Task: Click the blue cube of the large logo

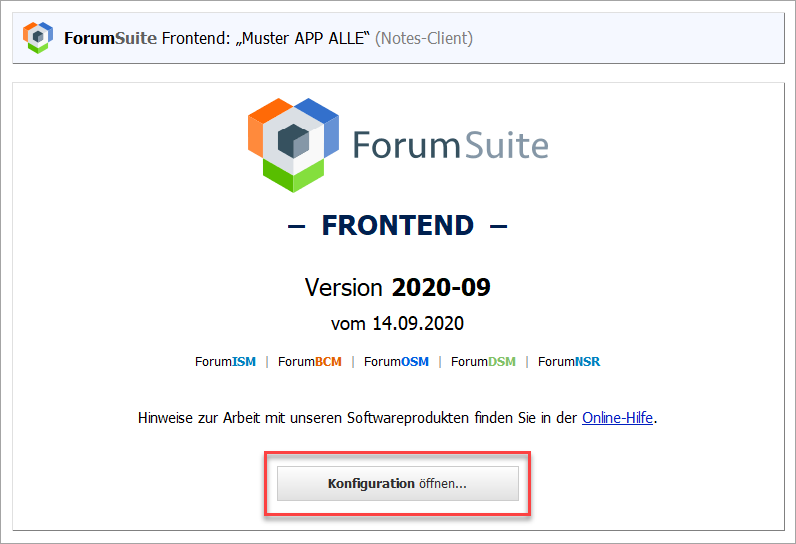Action: pyautogui.click(x=320, y=127)
